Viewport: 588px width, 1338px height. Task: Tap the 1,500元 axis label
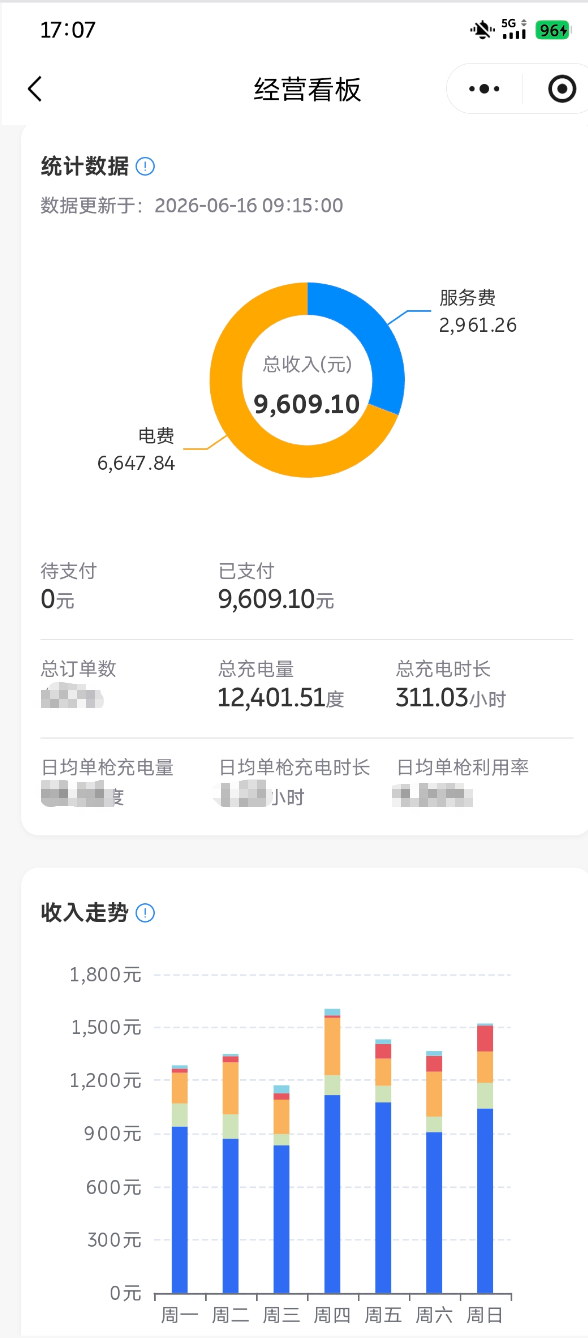pos(105,1028)
